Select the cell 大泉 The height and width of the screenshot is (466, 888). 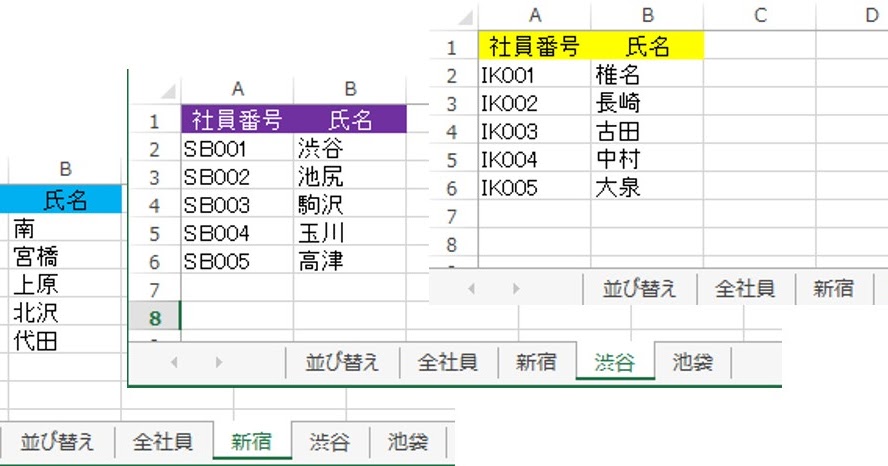click(x=647, y=188)
